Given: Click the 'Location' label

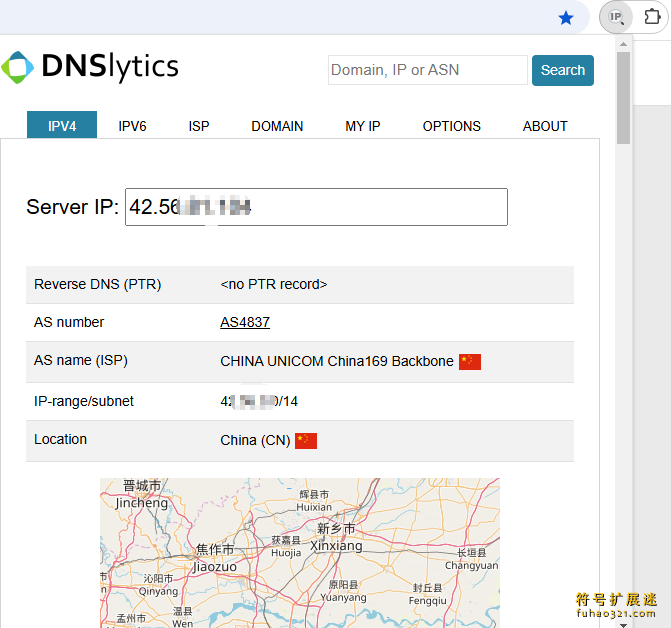Looking at the screenshot, I should pyautogui.click(x=60, y=439).
